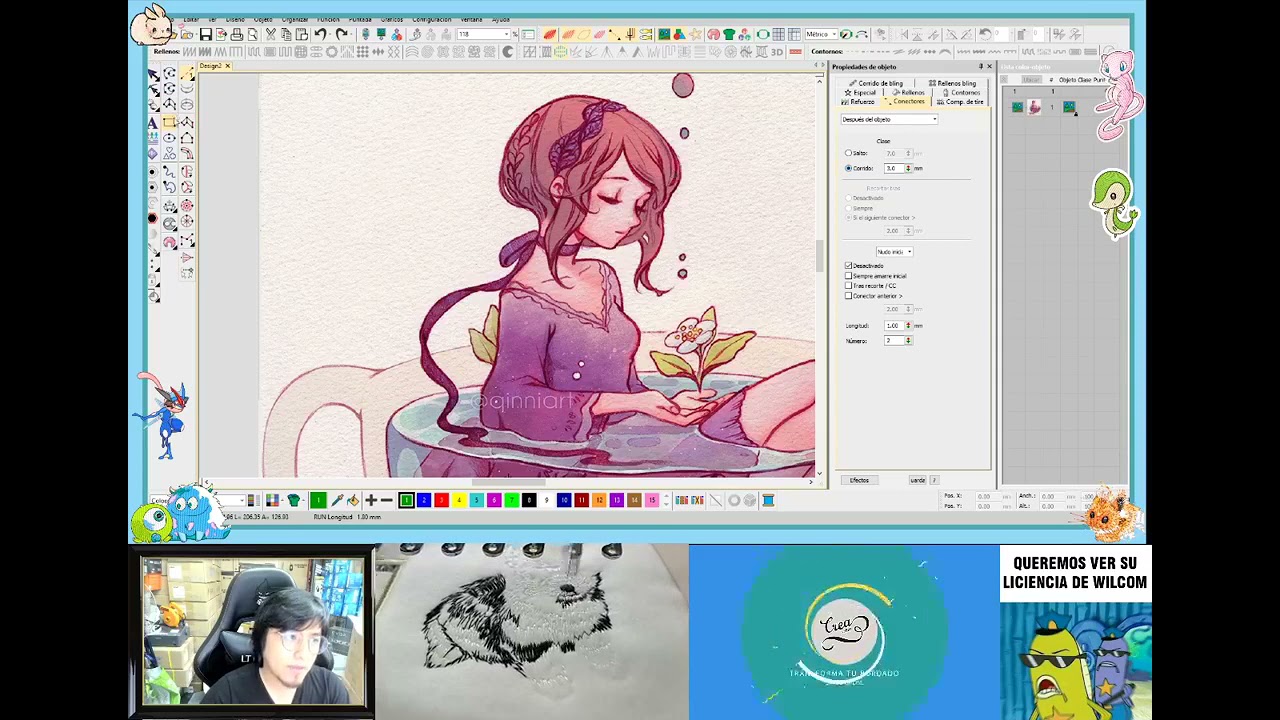This screenshot has height=720, width=1280.
Task: Adjust the Longitud value stepper
Action: tap(908, 326)
